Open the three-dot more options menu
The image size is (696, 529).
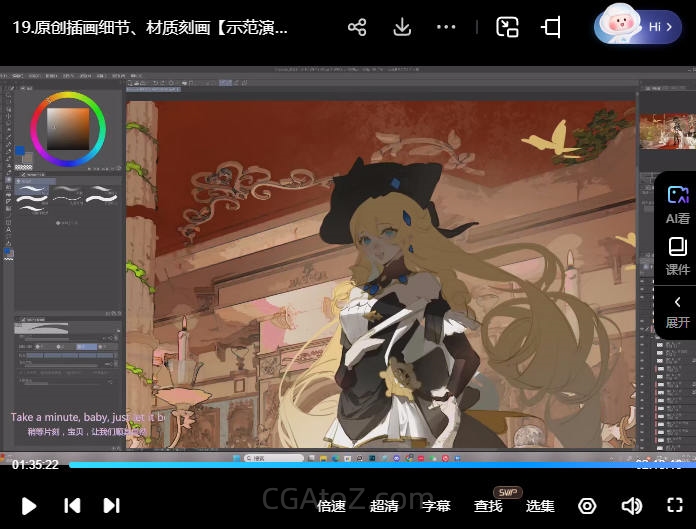point(447,27)
